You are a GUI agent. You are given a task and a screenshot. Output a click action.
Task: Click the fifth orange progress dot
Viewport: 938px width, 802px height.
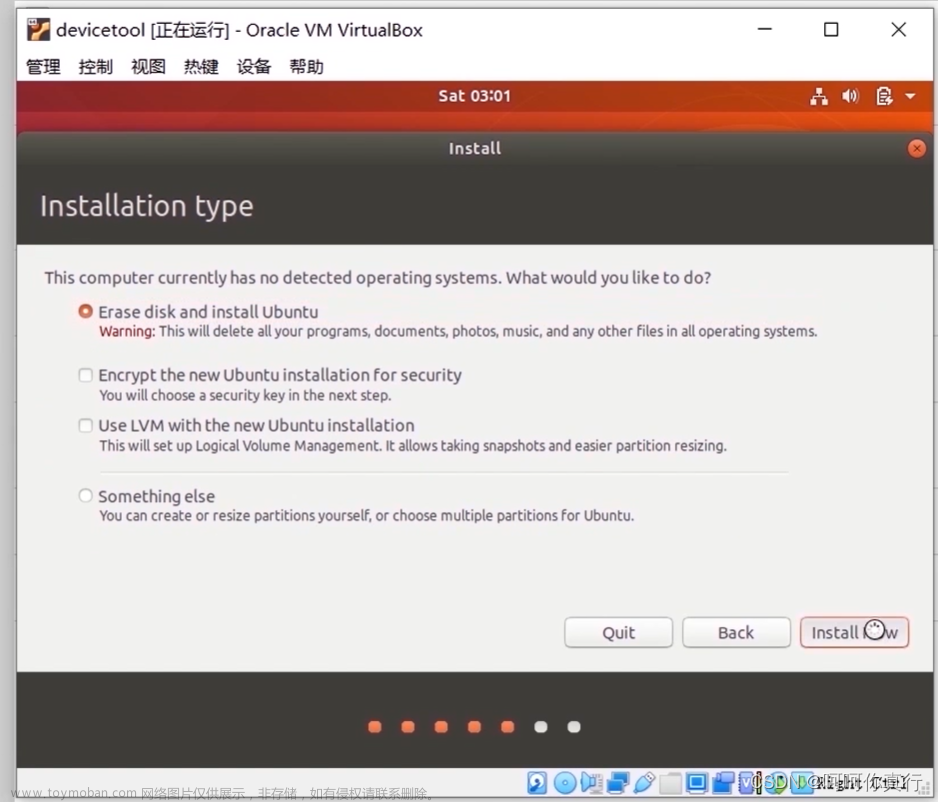[507, 727]
